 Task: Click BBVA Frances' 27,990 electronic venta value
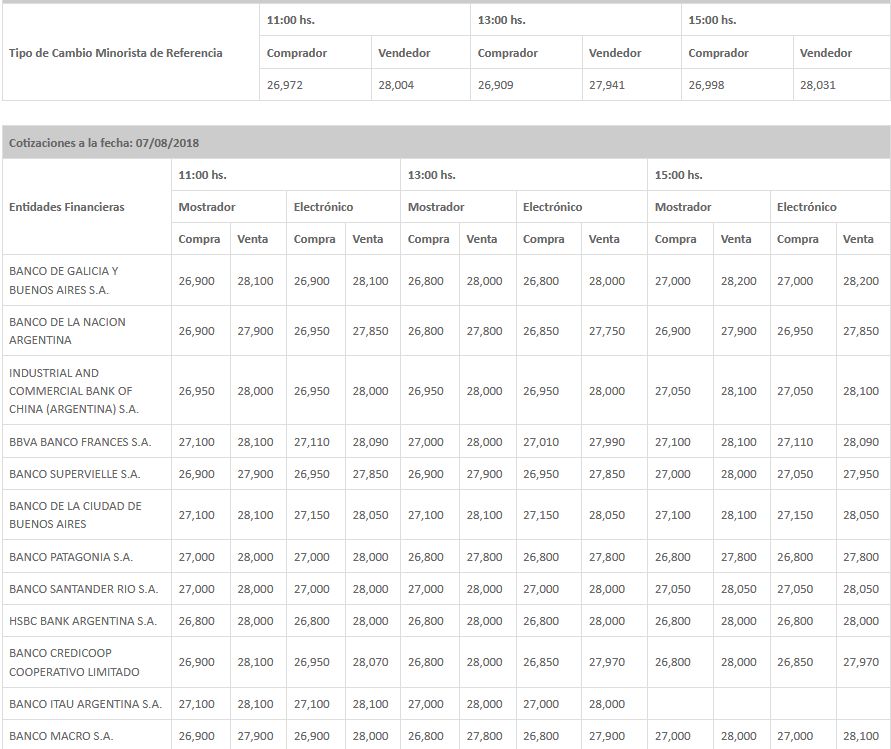click(606, 442)
